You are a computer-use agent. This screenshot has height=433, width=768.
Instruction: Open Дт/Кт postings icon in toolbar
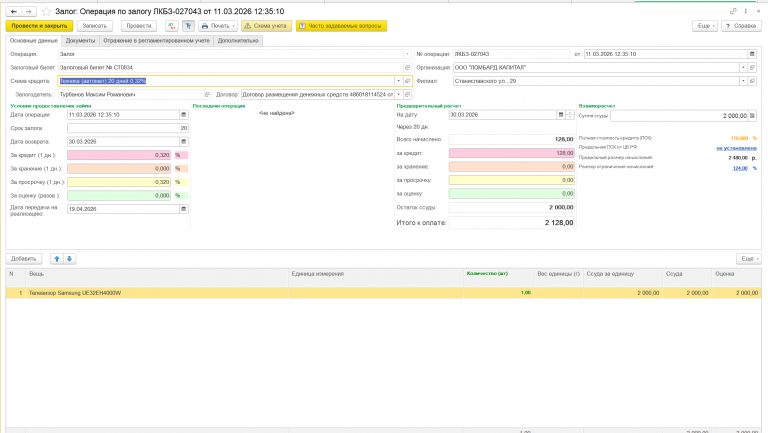(x=171, y=26)
